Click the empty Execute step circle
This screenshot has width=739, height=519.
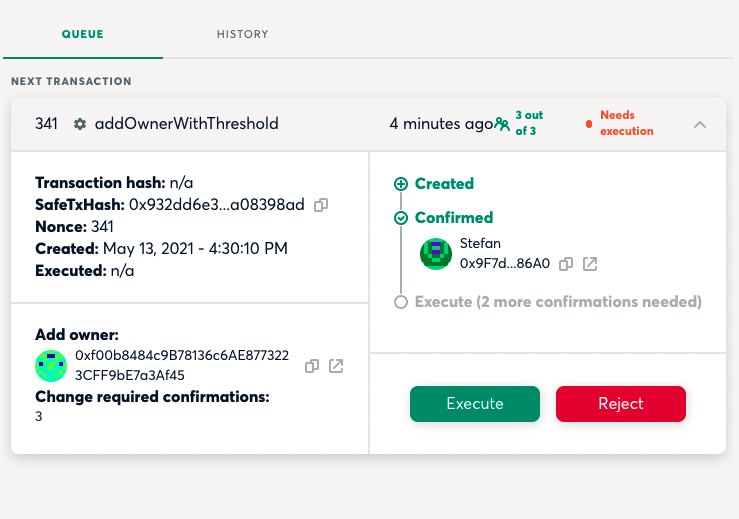pos(401,302)
